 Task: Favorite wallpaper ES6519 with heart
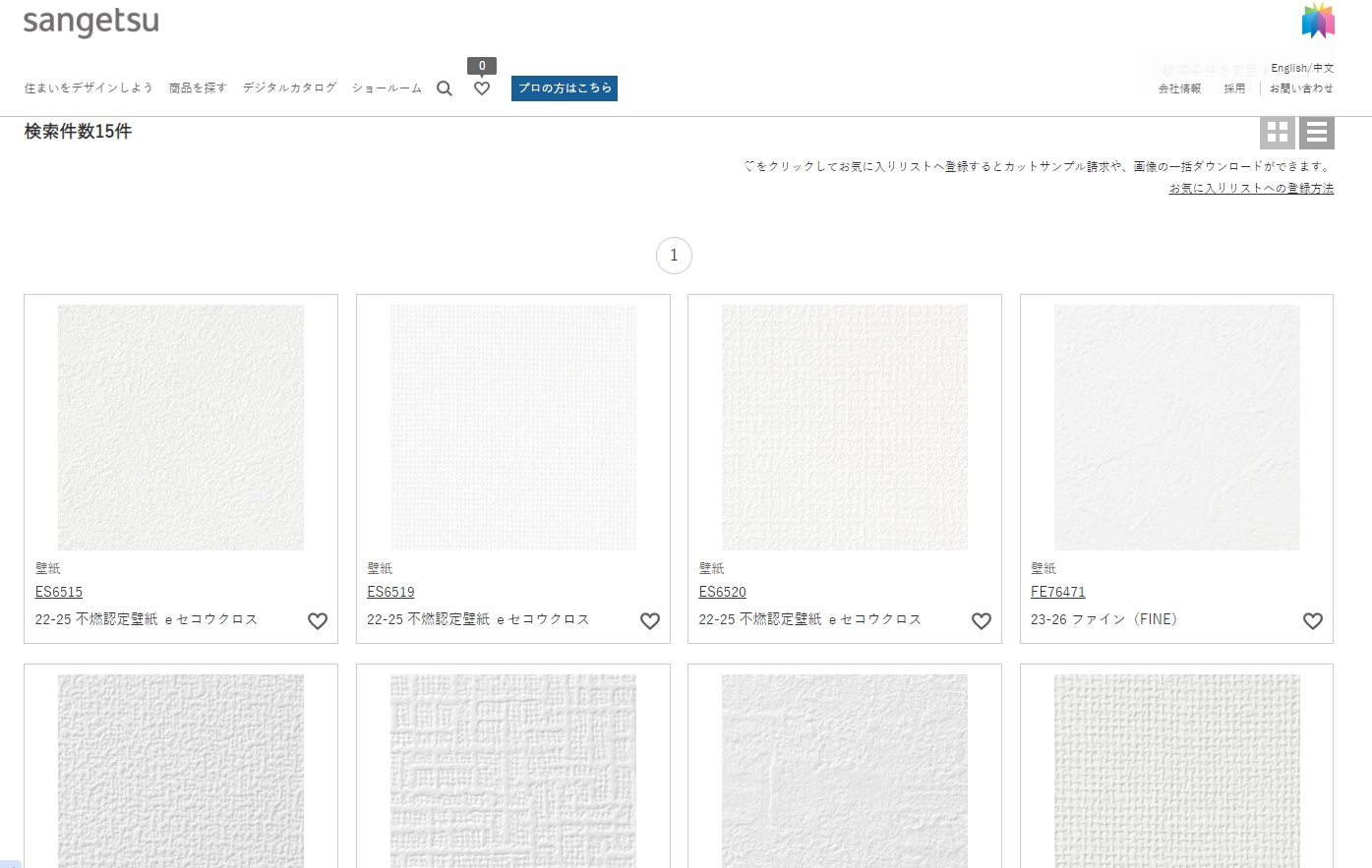coord(650,621)
